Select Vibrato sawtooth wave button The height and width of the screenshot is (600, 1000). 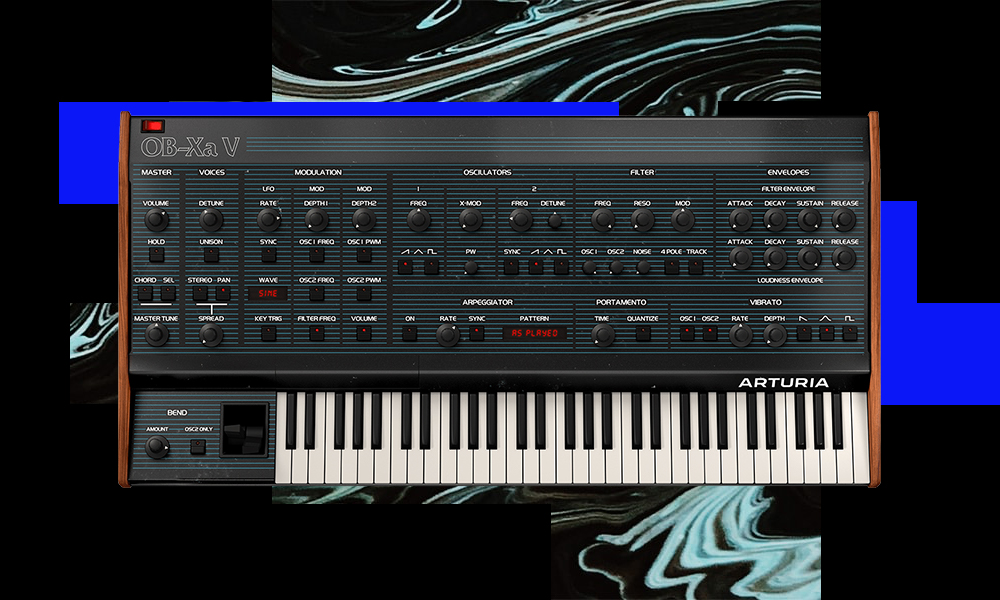pos(804,333)
